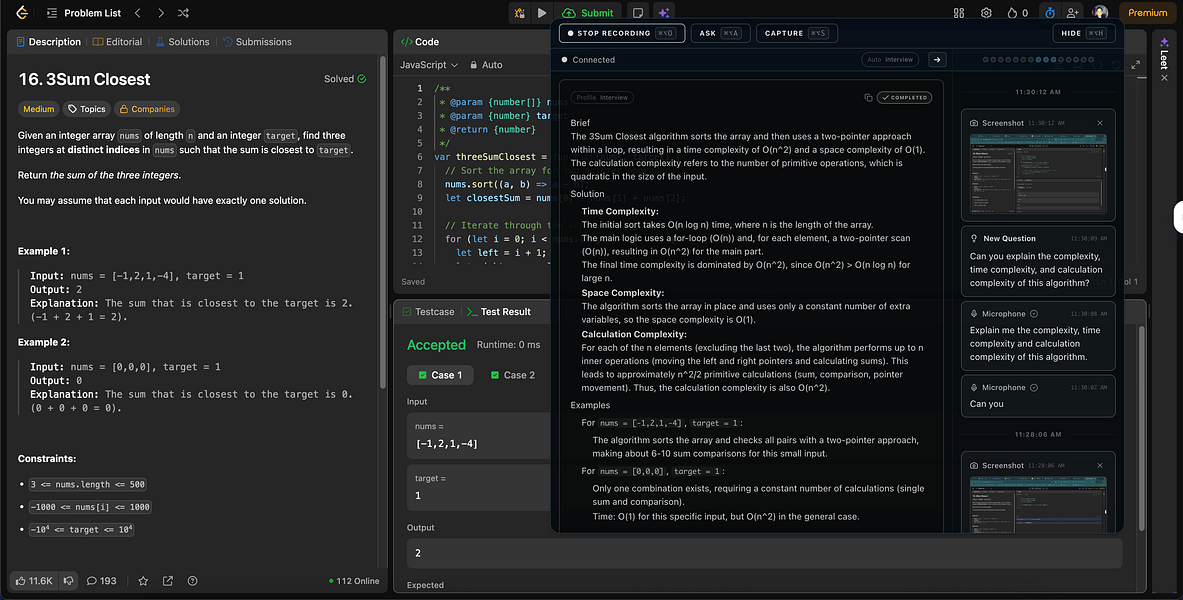
Task: Open the layout grid icon
Action: click(959, 13)
